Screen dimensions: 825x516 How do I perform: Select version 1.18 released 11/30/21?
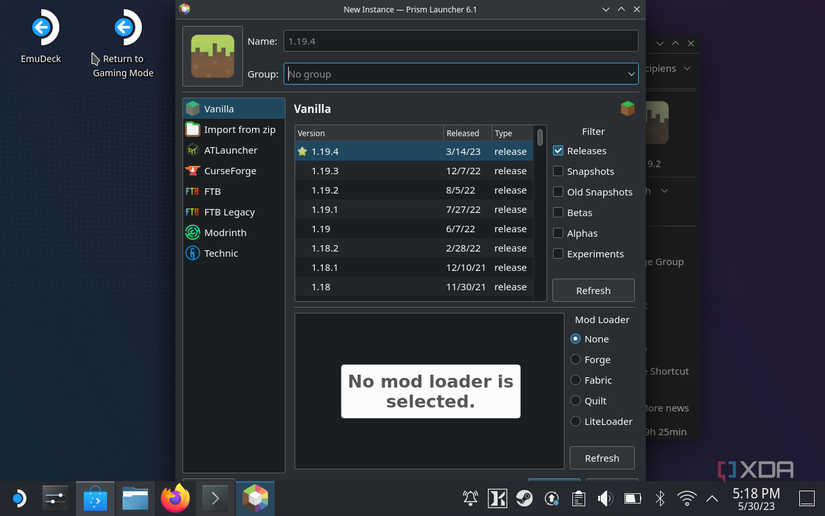click(414, 287)
